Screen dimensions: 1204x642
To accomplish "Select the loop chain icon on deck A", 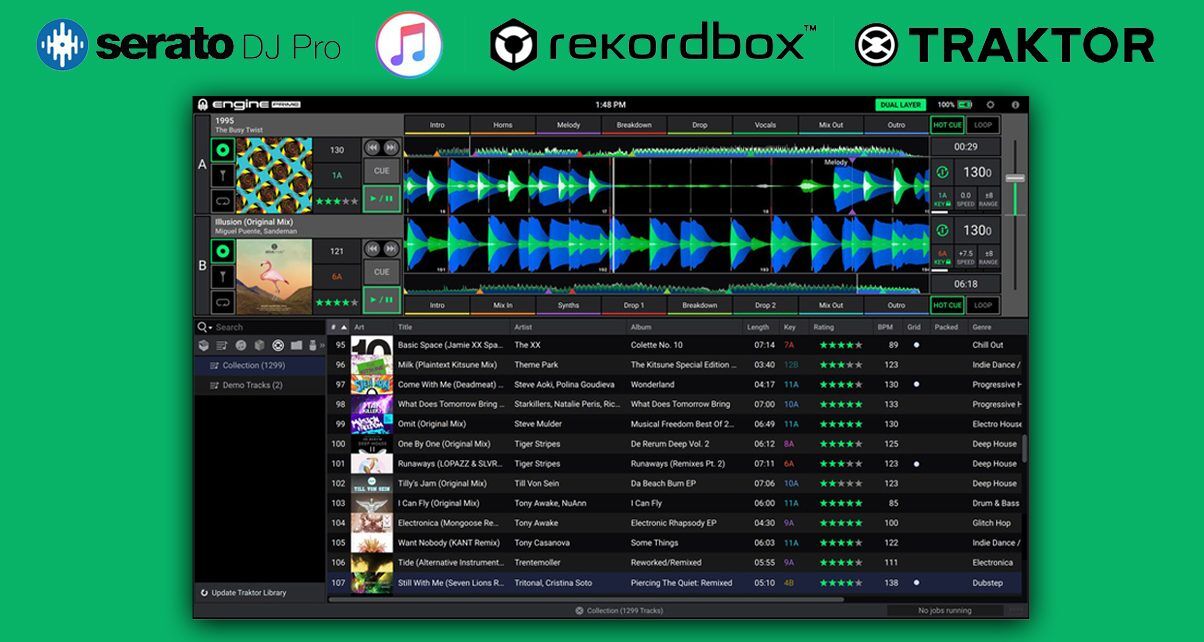I will (x=223, y=201).
